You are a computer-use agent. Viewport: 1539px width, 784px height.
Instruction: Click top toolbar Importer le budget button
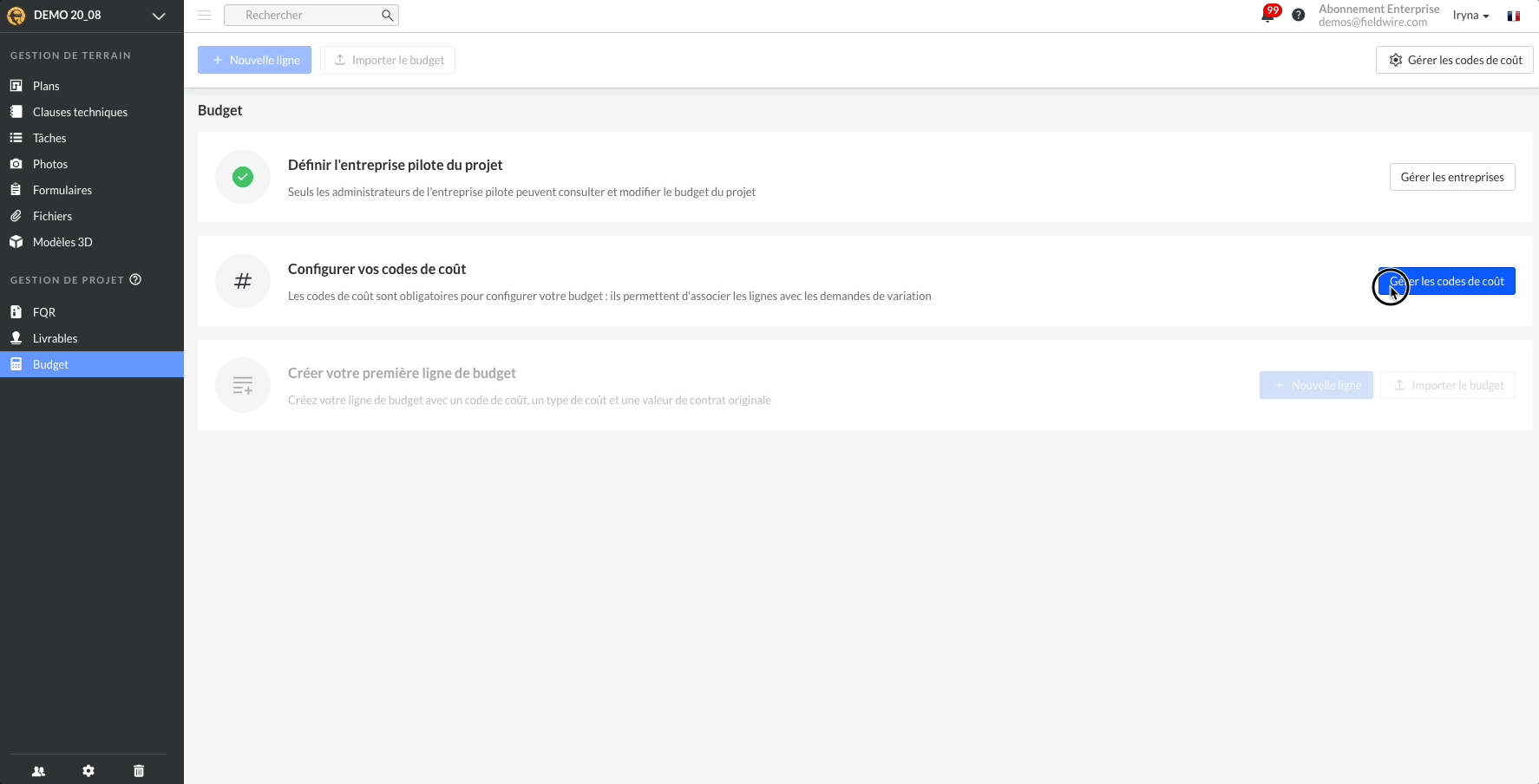point(388,60)
